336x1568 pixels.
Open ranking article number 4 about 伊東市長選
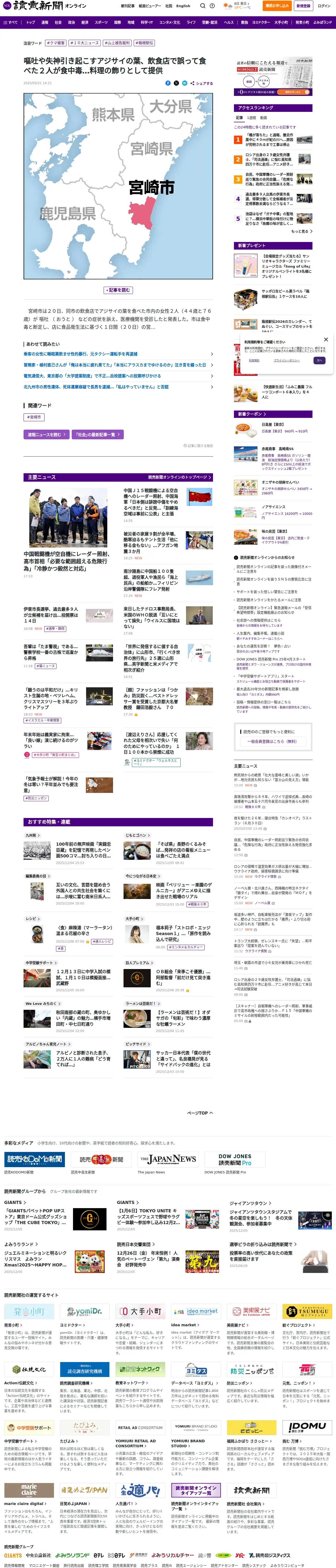coord(273,199)
